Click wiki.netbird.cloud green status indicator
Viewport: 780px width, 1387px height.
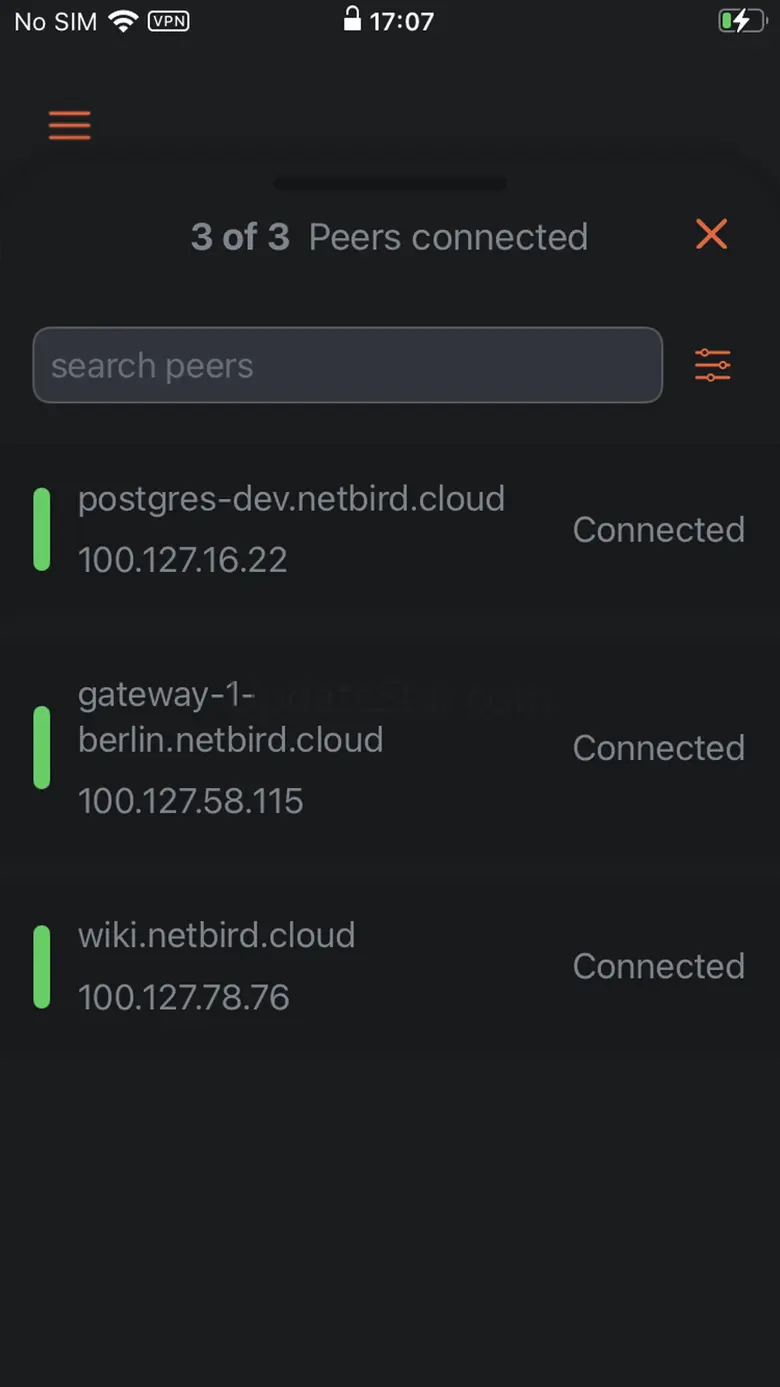coord(42,966)
